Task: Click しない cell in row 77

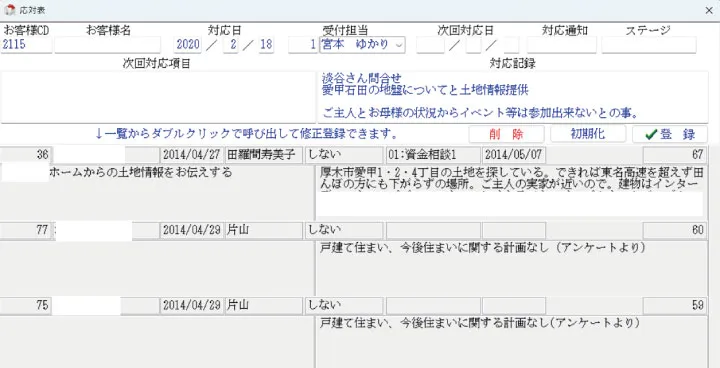Action: 344,231
